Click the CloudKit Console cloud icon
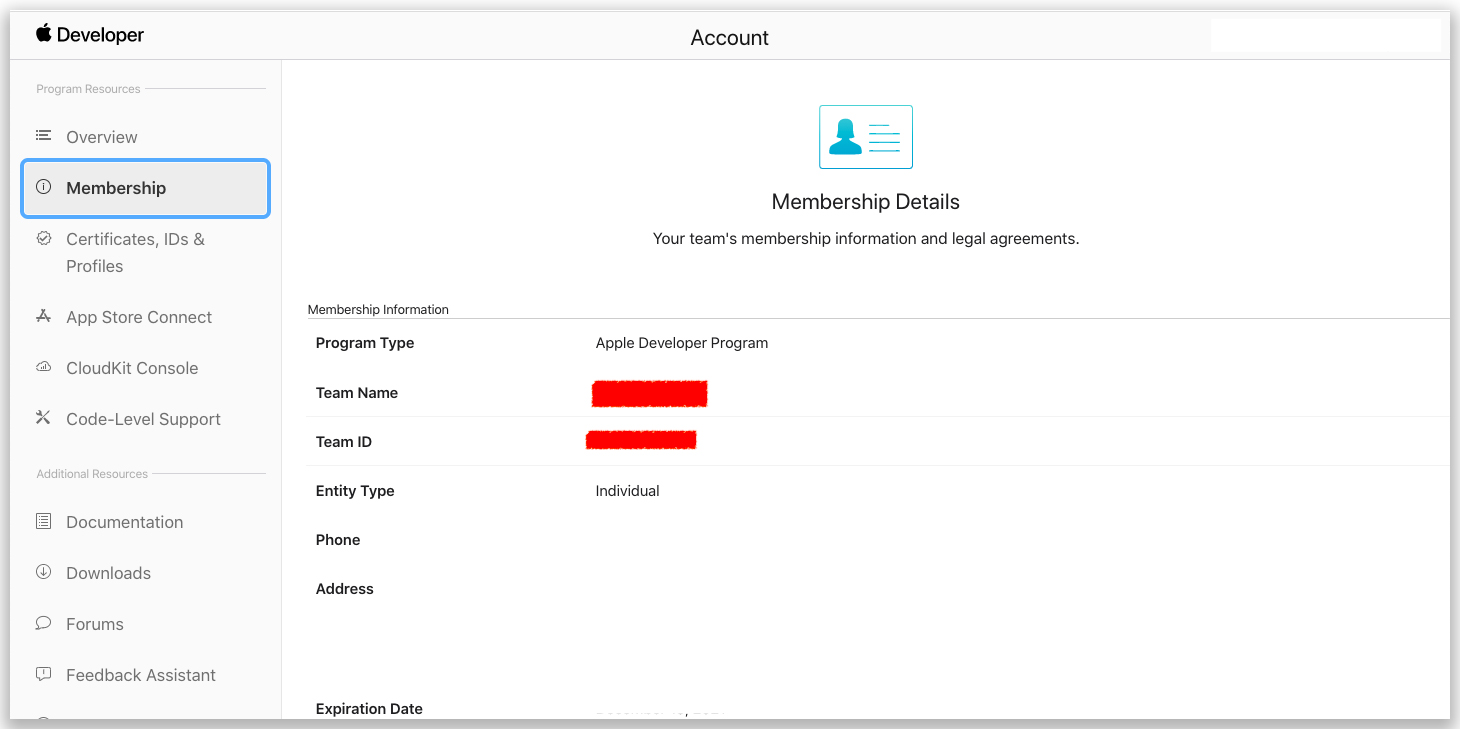This screenshot has width=1460, height=729. tap(43, 367)
